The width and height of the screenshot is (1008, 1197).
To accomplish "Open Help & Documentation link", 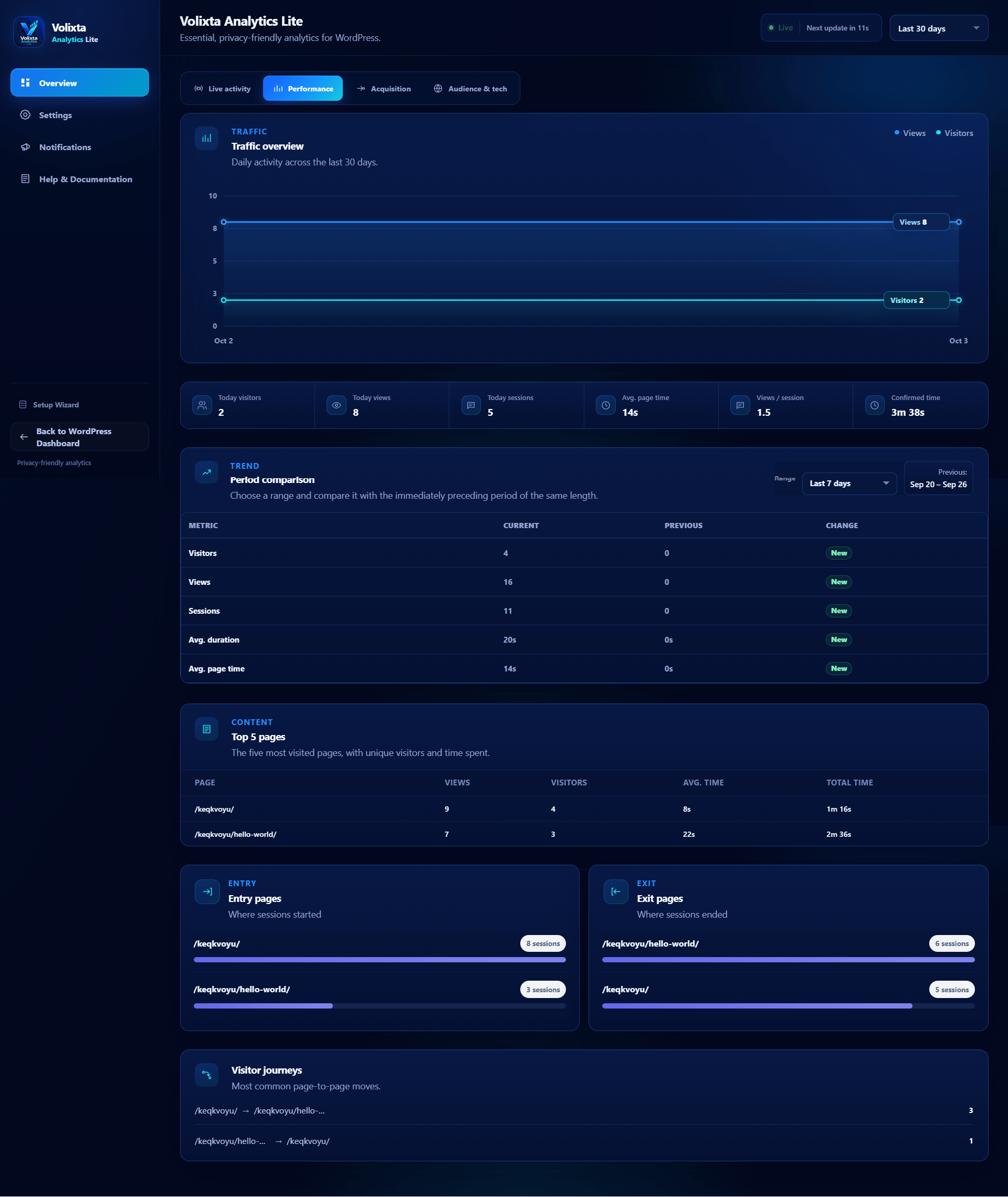I will [79, 179].
